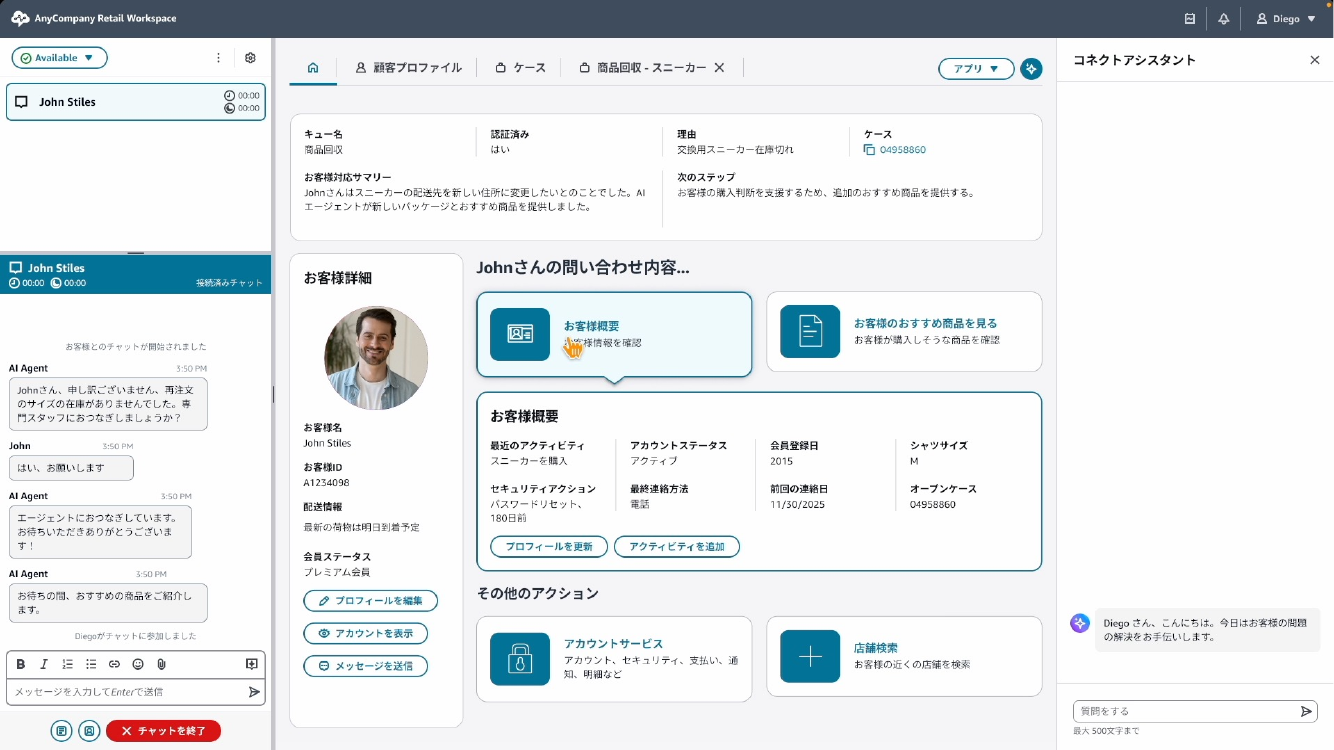Screen dimensions: 1334x750
Task: Insert hyperlink in chat message
Action: tap(114, 664)
